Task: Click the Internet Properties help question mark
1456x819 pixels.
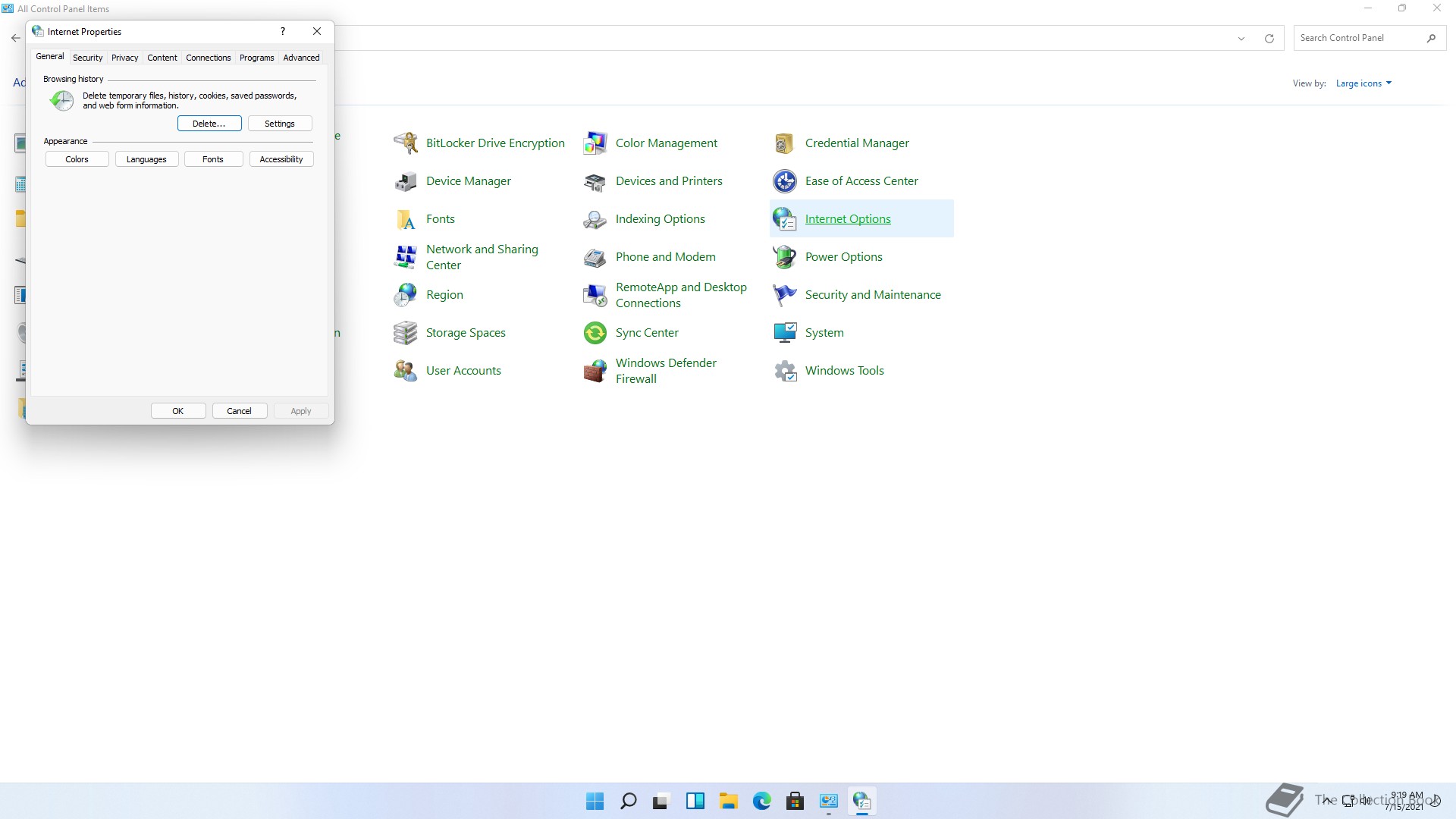Action: coord(283,31)
